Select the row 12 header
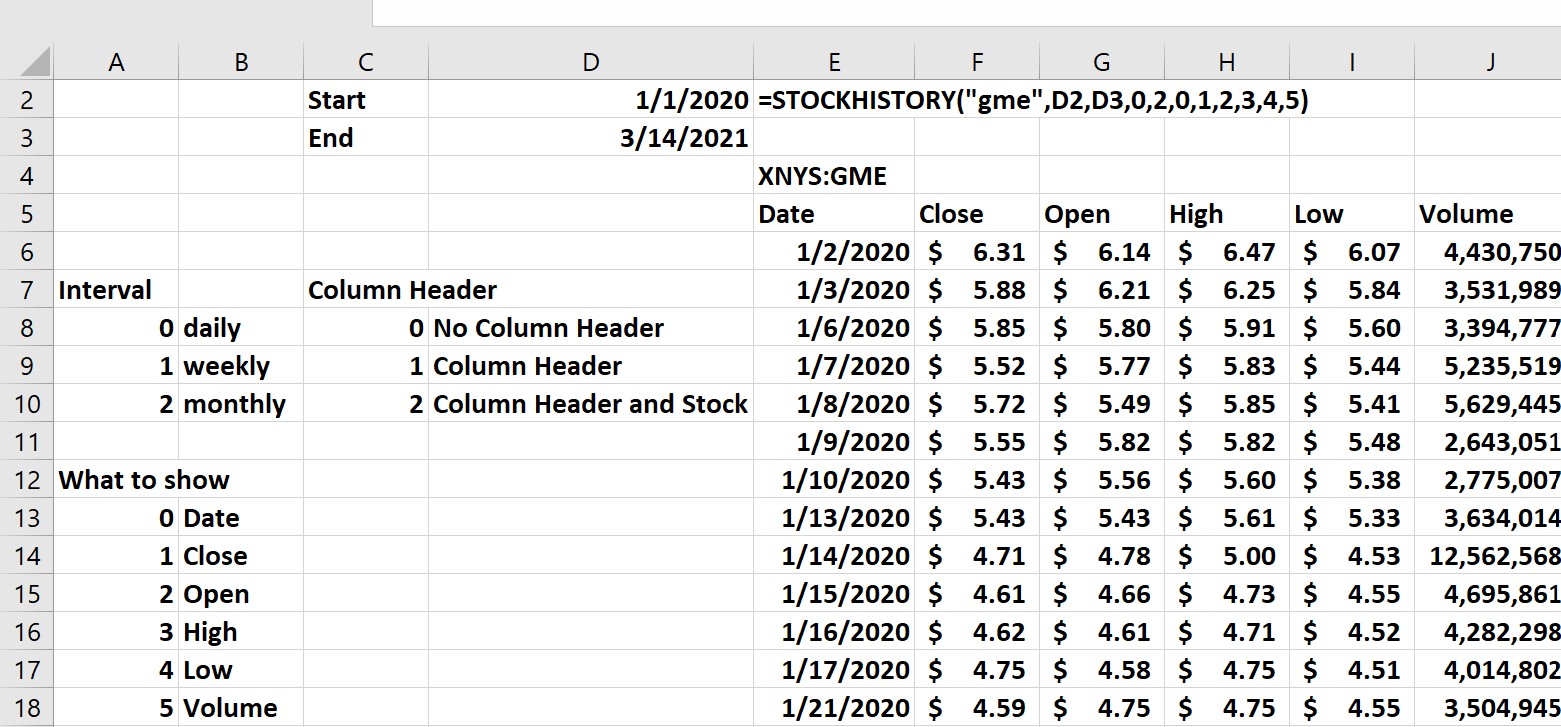This screenshot has width=1561, height=727. 26,480
